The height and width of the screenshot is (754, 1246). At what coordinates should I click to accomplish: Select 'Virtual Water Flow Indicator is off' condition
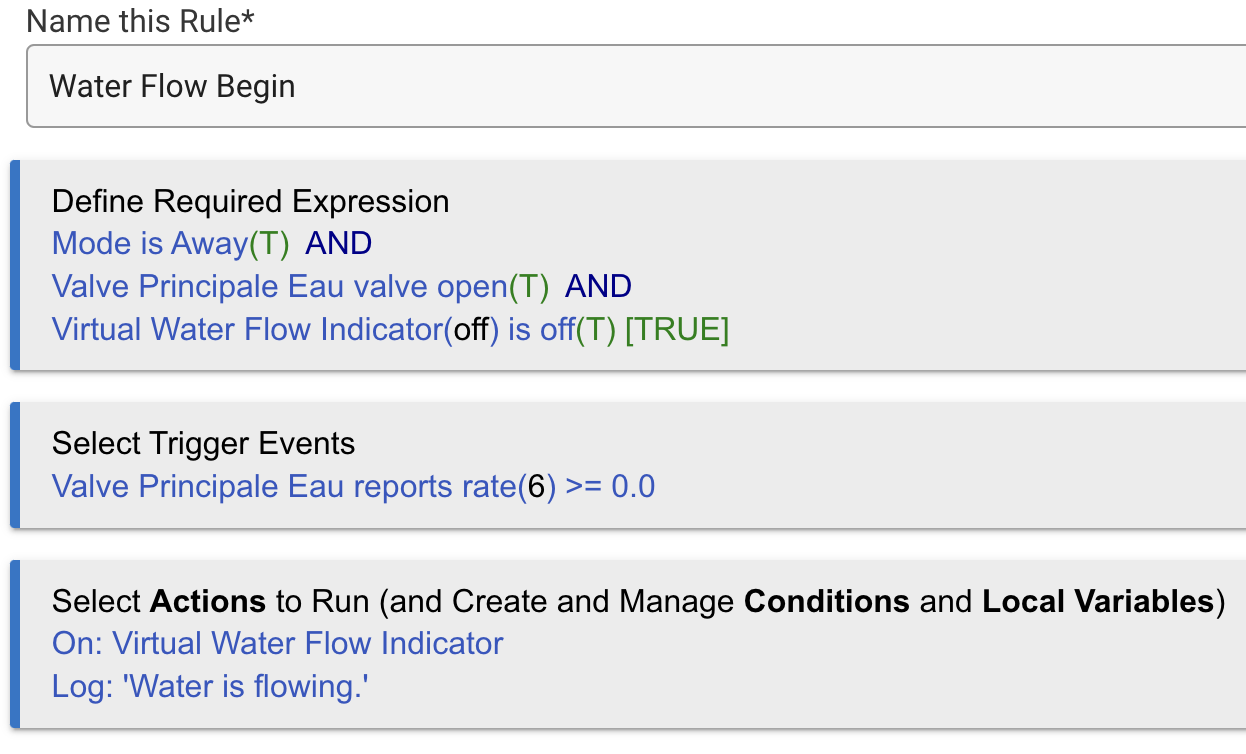250,329
